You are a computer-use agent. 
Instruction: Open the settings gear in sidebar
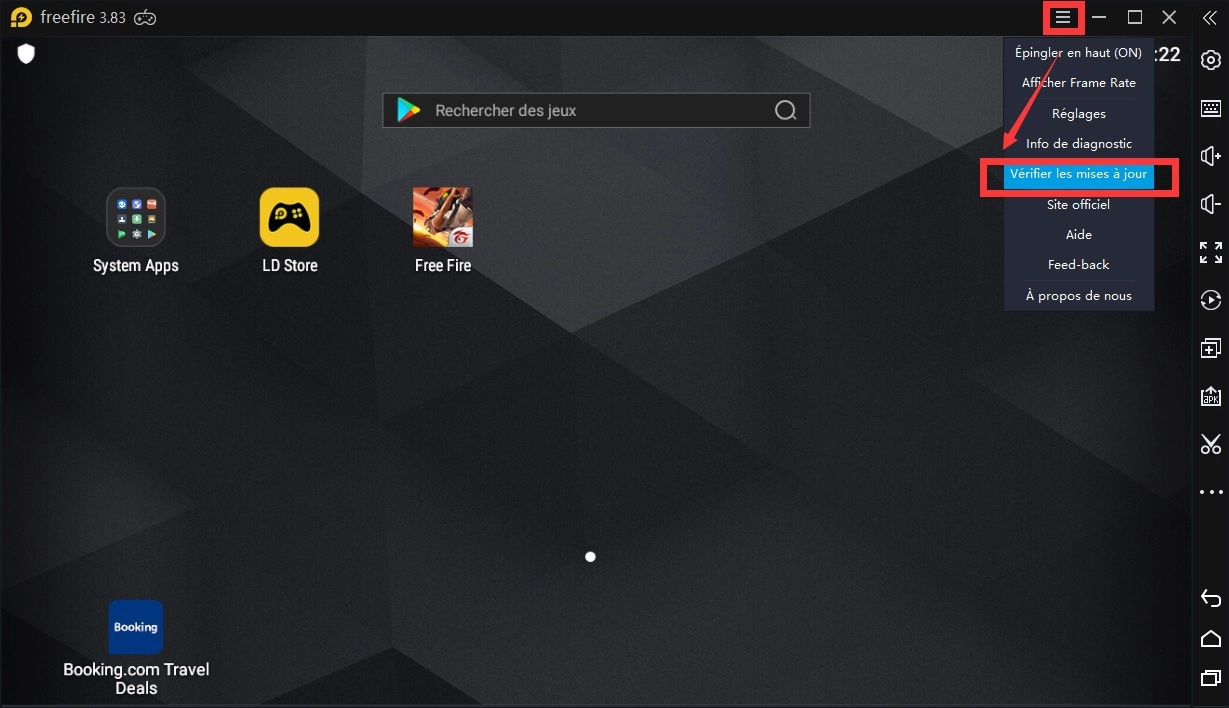tap(1211, 60)
